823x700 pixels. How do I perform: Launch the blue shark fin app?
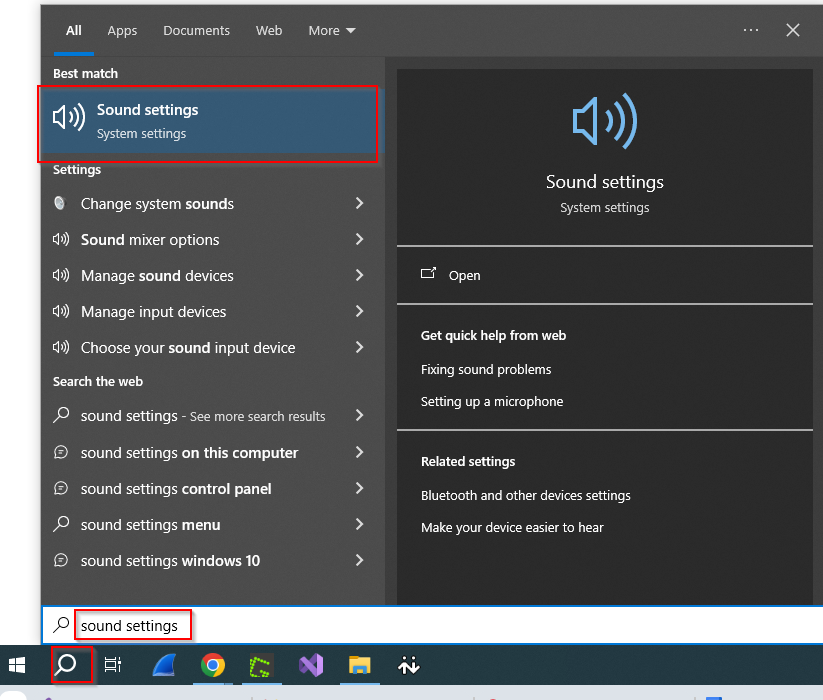164,665
